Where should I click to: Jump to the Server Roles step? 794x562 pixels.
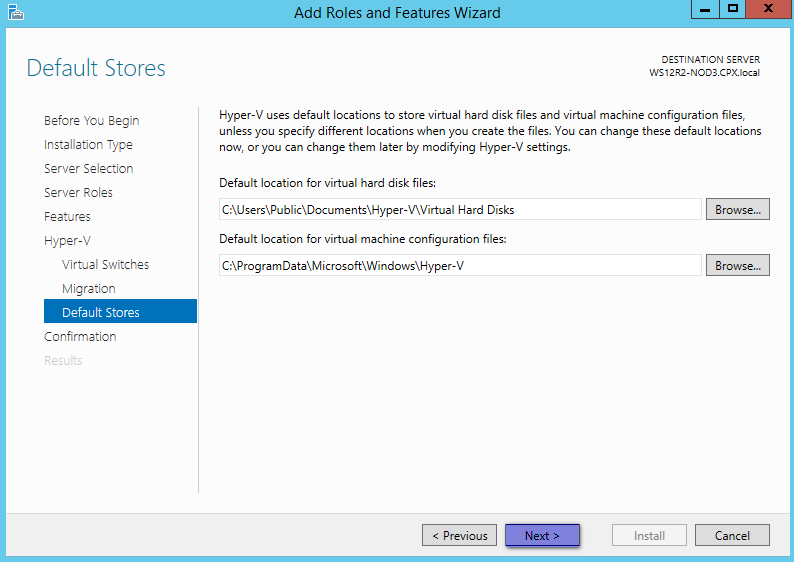[x=78, y=192]
